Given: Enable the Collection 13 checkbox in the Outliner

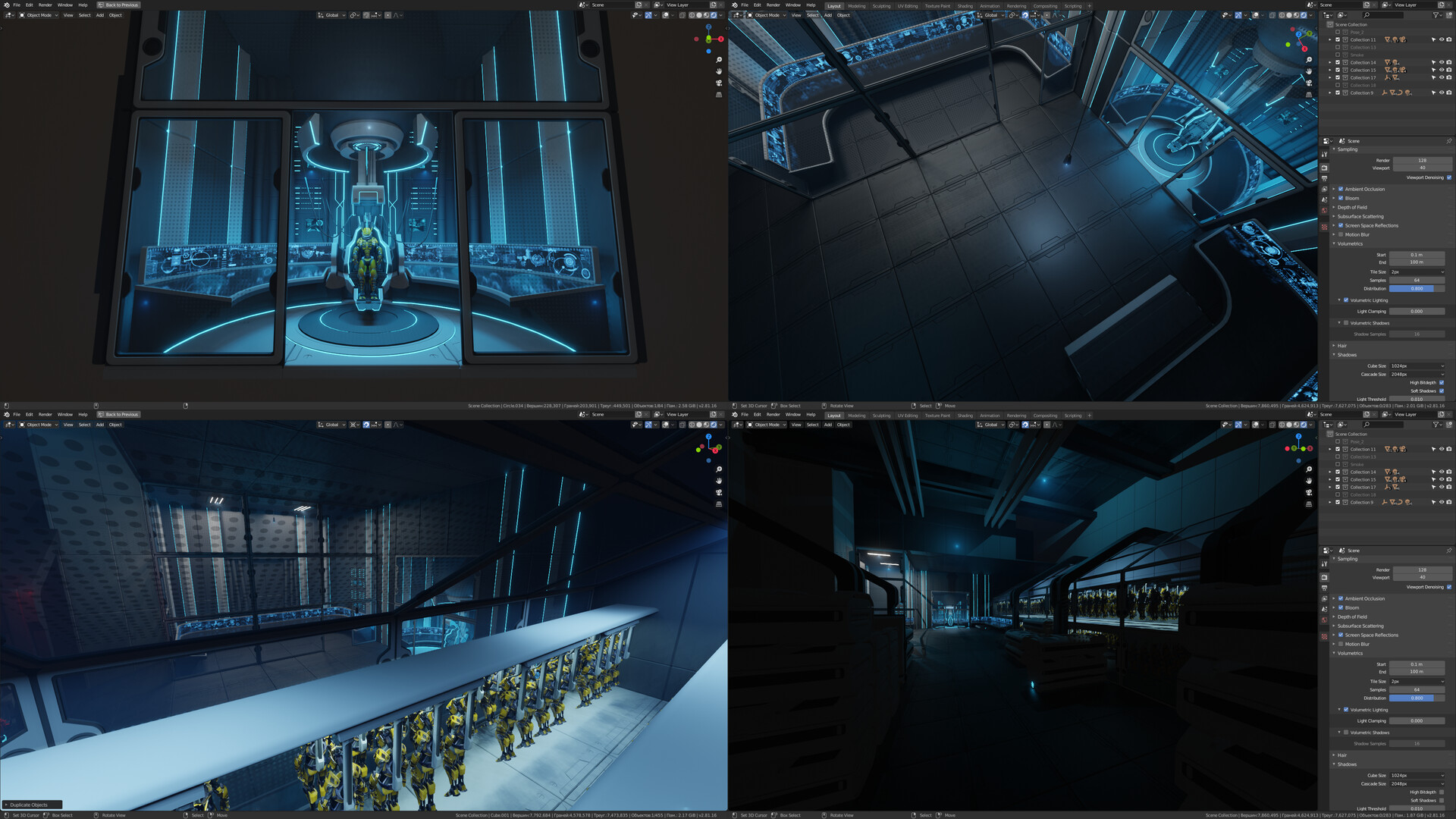Looking at the screenshot, I should pos(1338,47).
